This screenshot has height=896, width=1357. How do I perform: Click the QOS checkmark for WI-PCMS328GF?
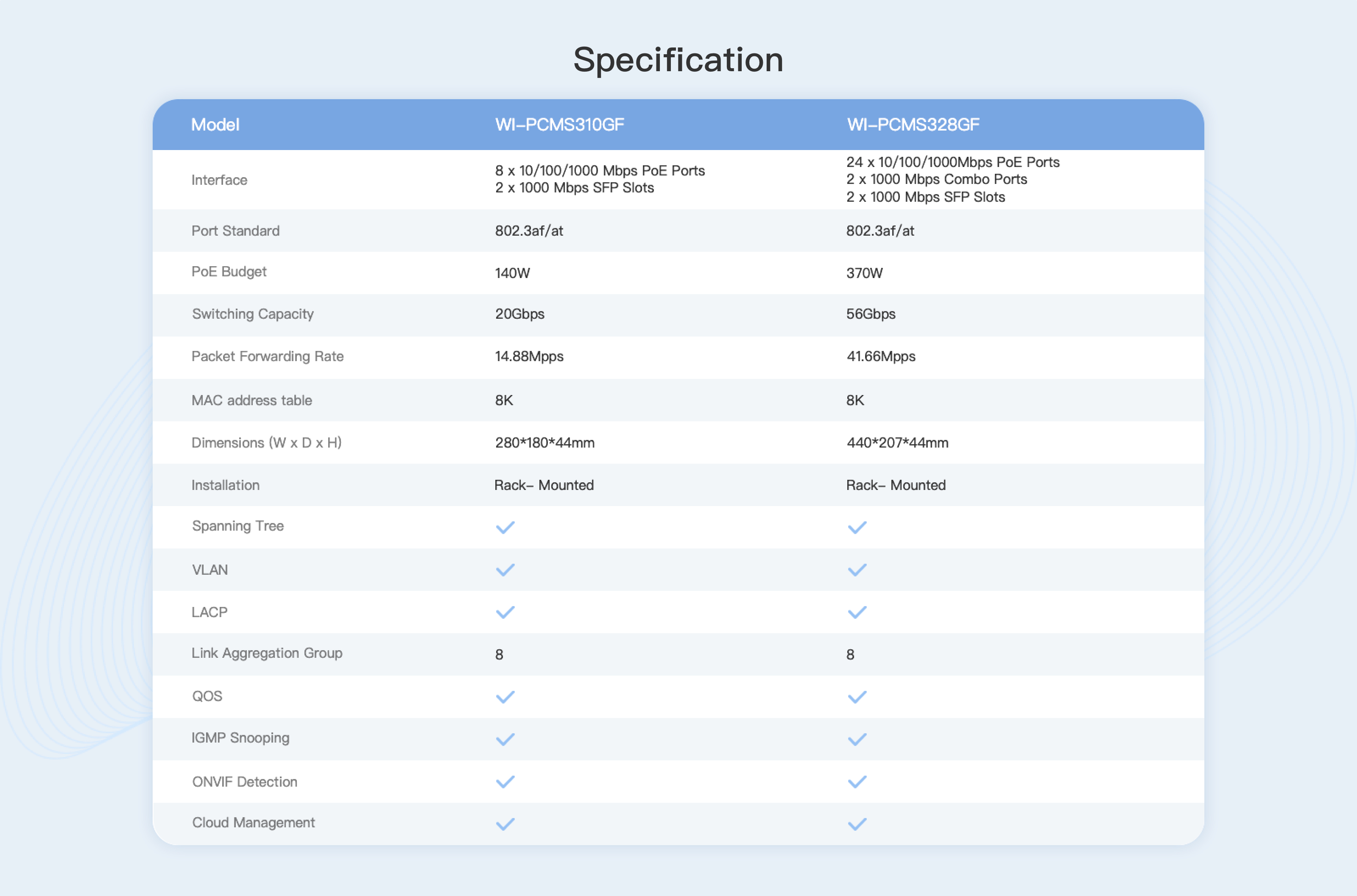pyautogui.click(x=857, y=696)
